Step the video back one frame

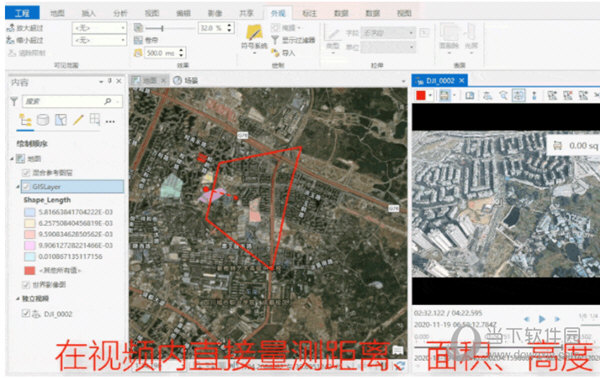pos(527,319)
